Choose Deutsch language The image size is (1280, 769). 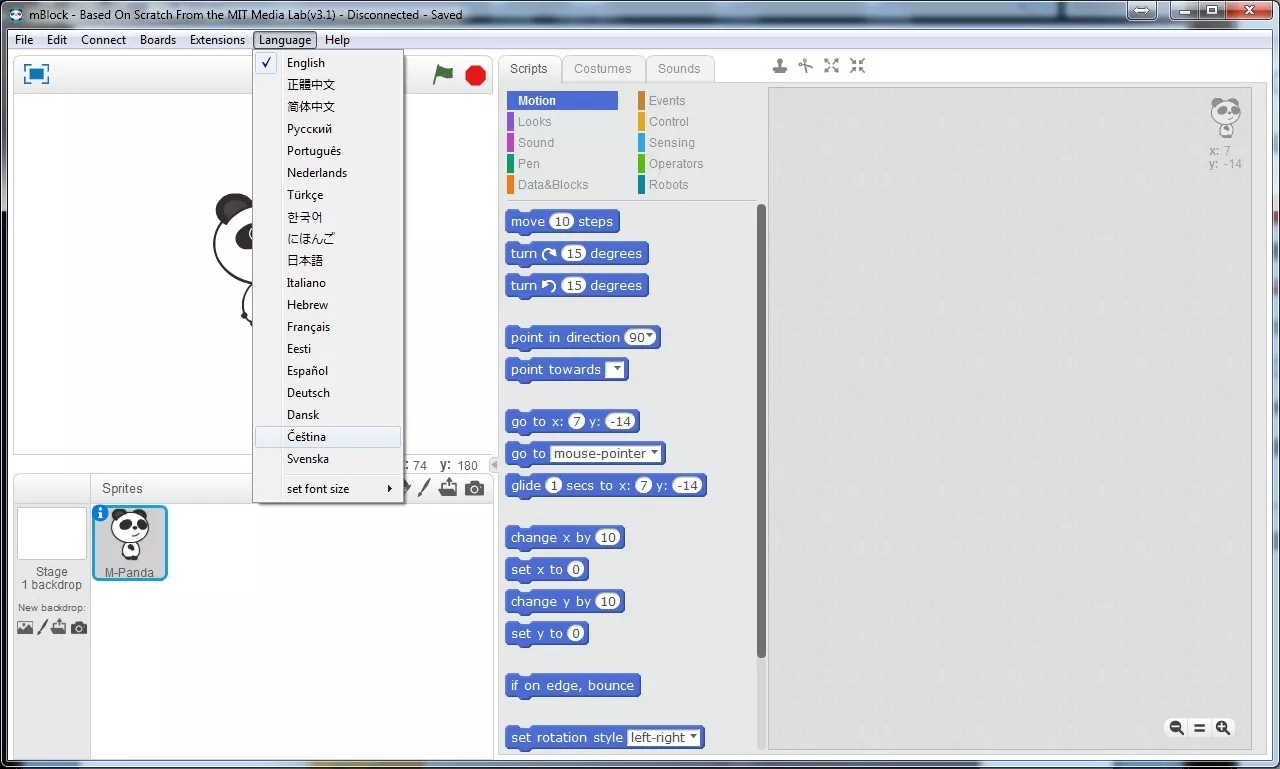point(329,393)
